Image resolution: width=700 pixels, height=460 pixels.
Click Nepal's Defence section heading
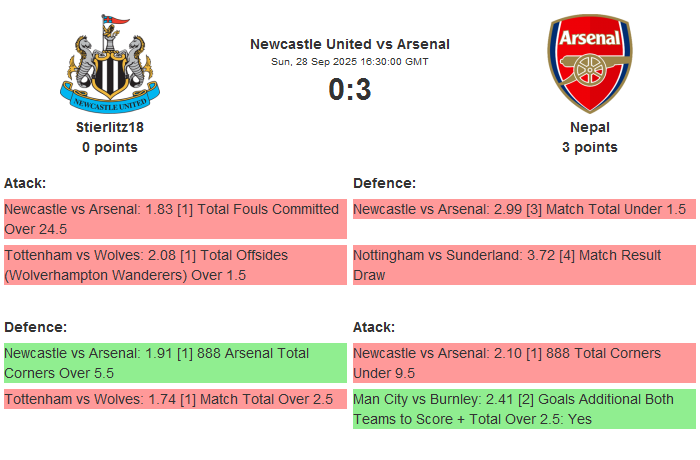(384, 183)
